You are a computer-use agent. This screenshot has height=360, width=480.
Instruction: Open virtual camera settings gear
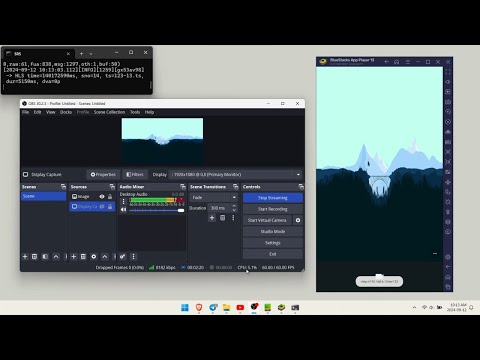[298, 220]
